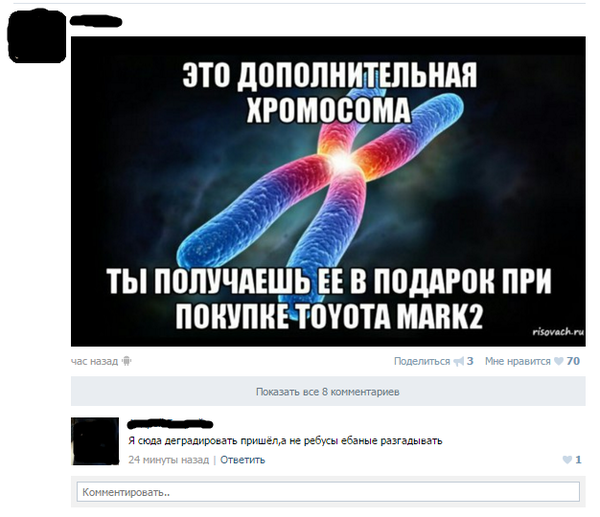Click the share count 3

point(470,361)
